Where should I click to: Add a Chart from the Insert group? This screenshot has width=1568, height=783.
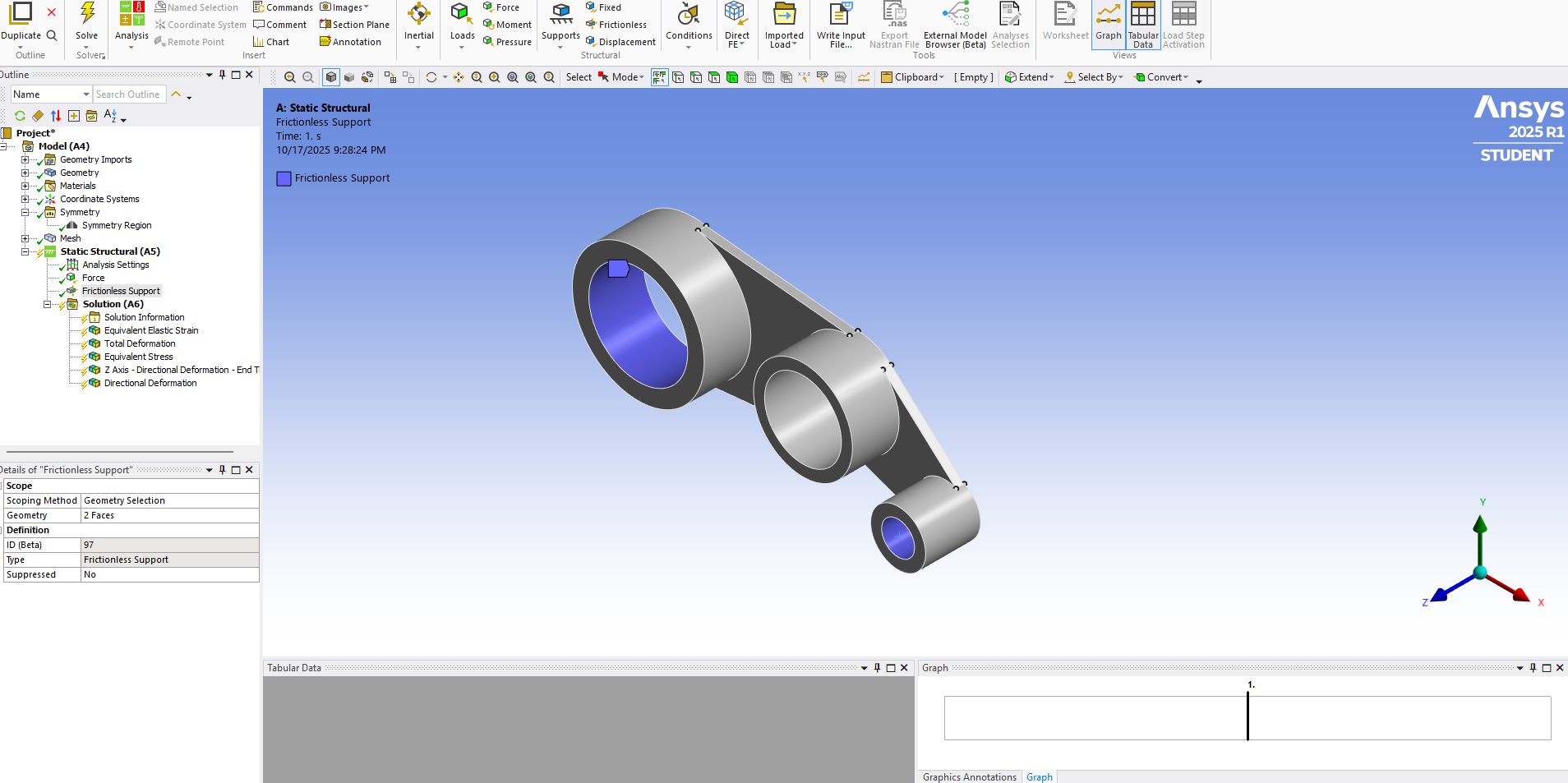click(271, 42)
